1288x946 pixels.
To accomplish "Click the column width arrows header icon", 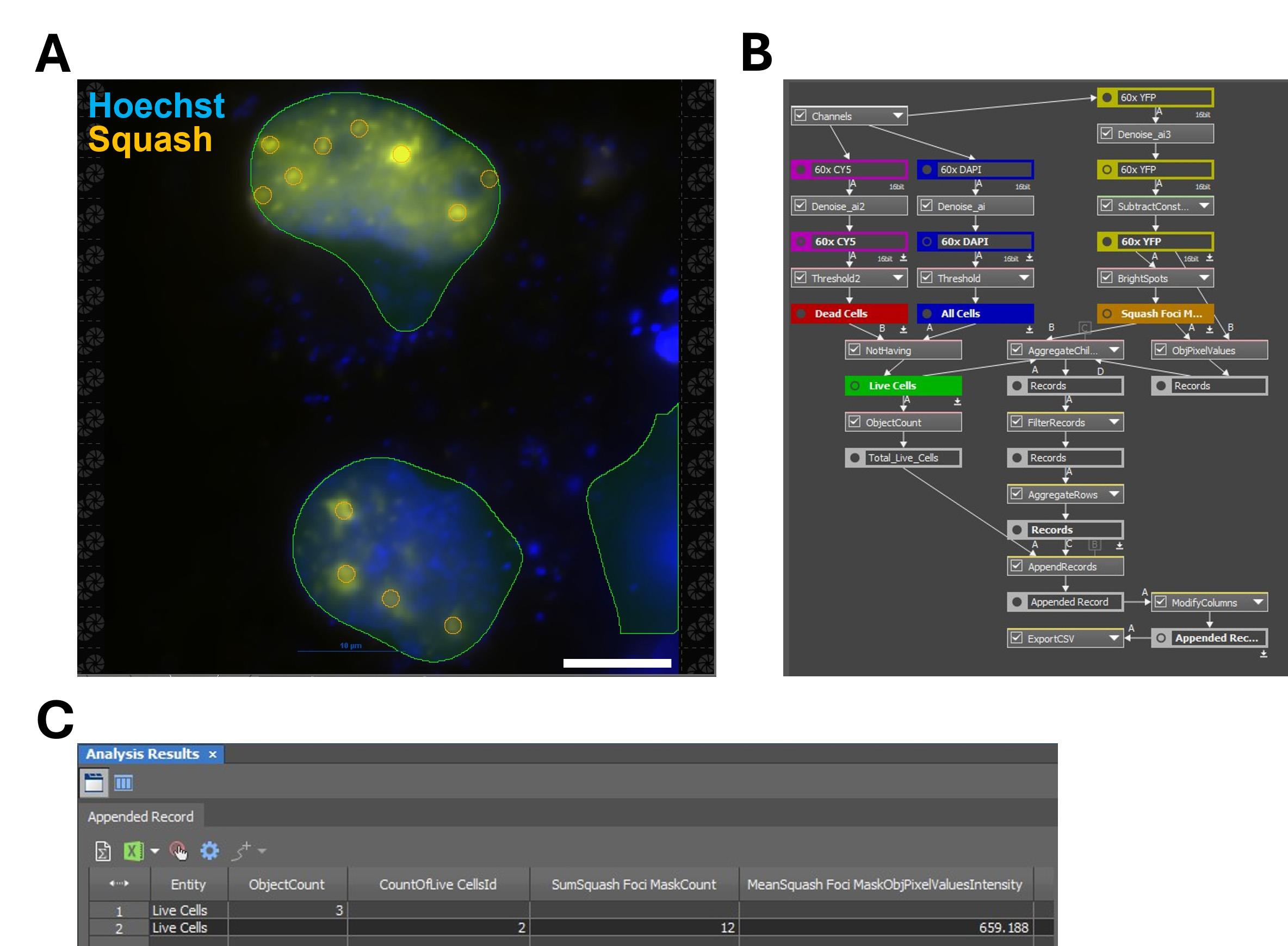I will (x=119, y=883).
